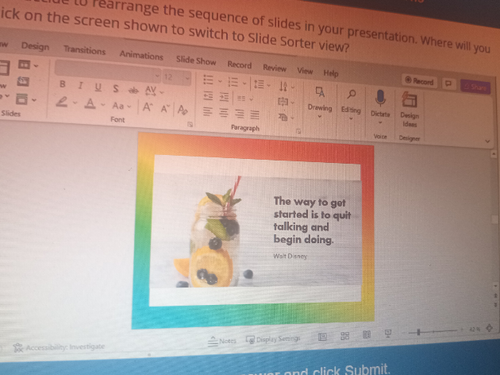Open the Help tab
Image resolution: width=500 pixels, height=375 pixels.
pyautogui.click(x=331, y=73)
